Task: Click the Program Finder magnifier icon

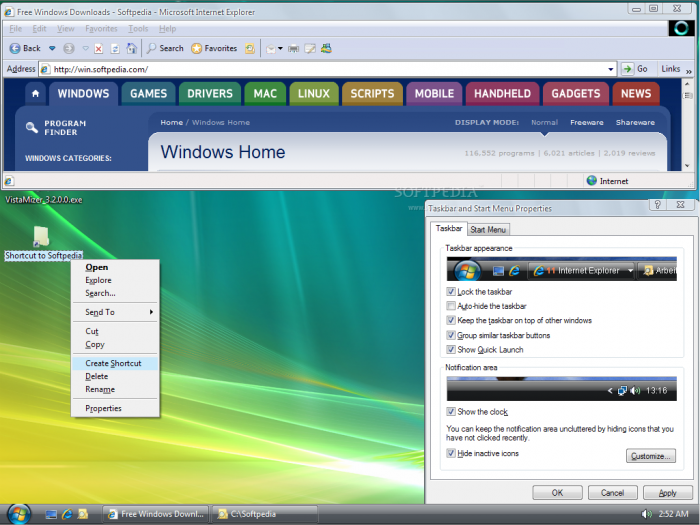Action: (x=31, y=127)
